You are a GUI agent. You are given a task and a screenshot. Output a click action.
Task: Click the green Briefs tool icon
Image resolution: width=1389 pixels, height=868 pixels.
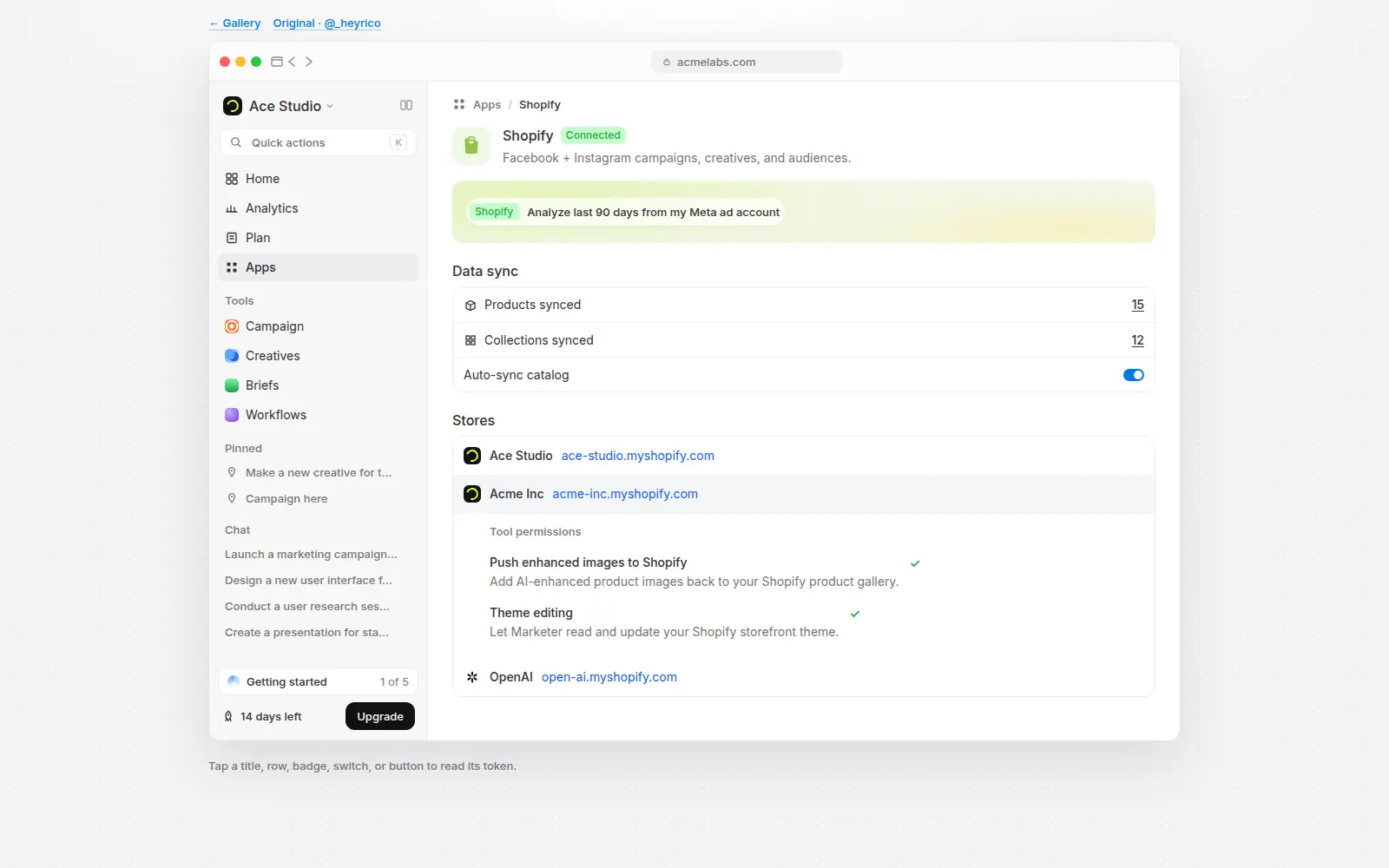tap(232, 385)
